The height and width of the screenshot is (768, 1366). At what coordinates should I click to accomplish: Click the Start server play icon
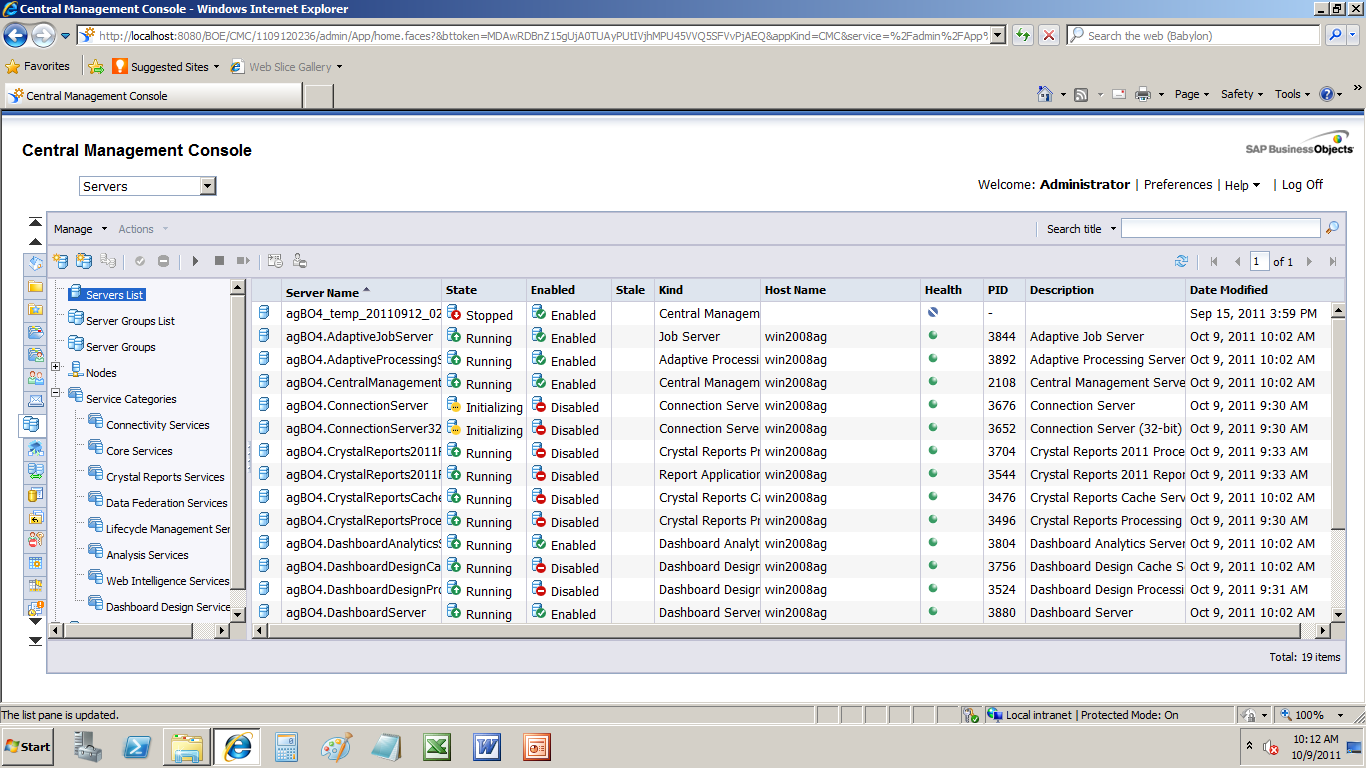pos(196,261)
